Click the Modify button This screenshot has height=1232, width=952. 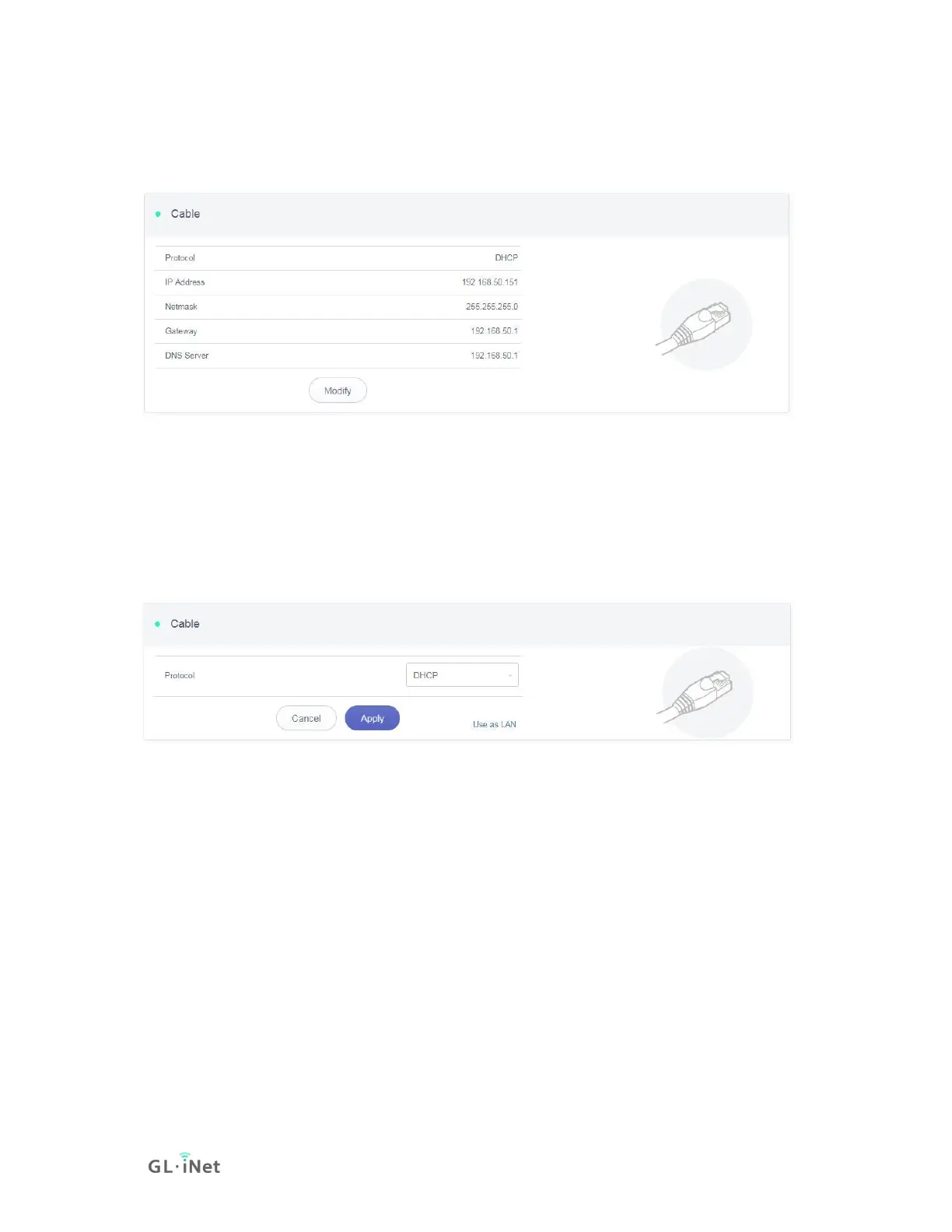pos(338,390)
